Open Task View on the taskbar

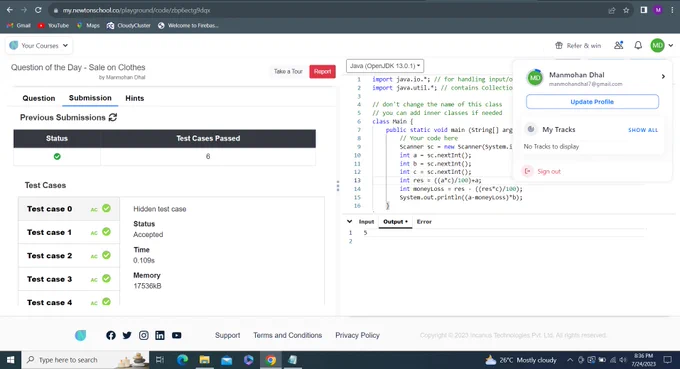[160, 360]
